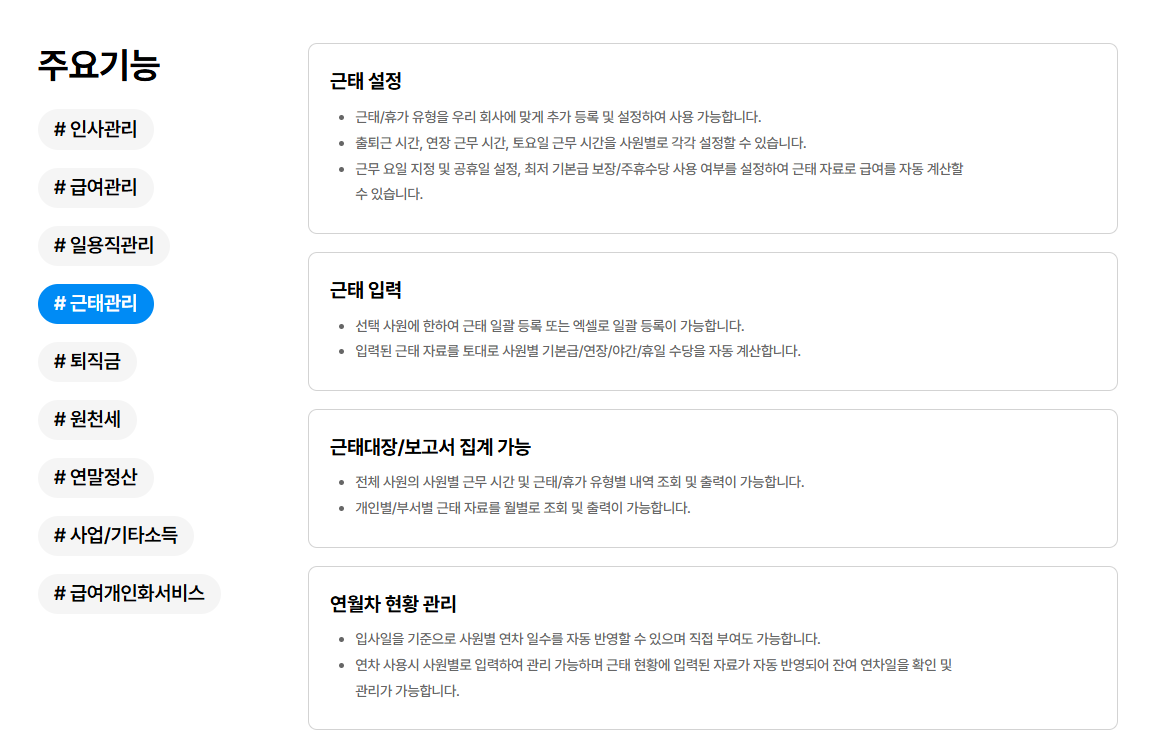Select the 급여관리 filter tag

click(x=95, y=187)
